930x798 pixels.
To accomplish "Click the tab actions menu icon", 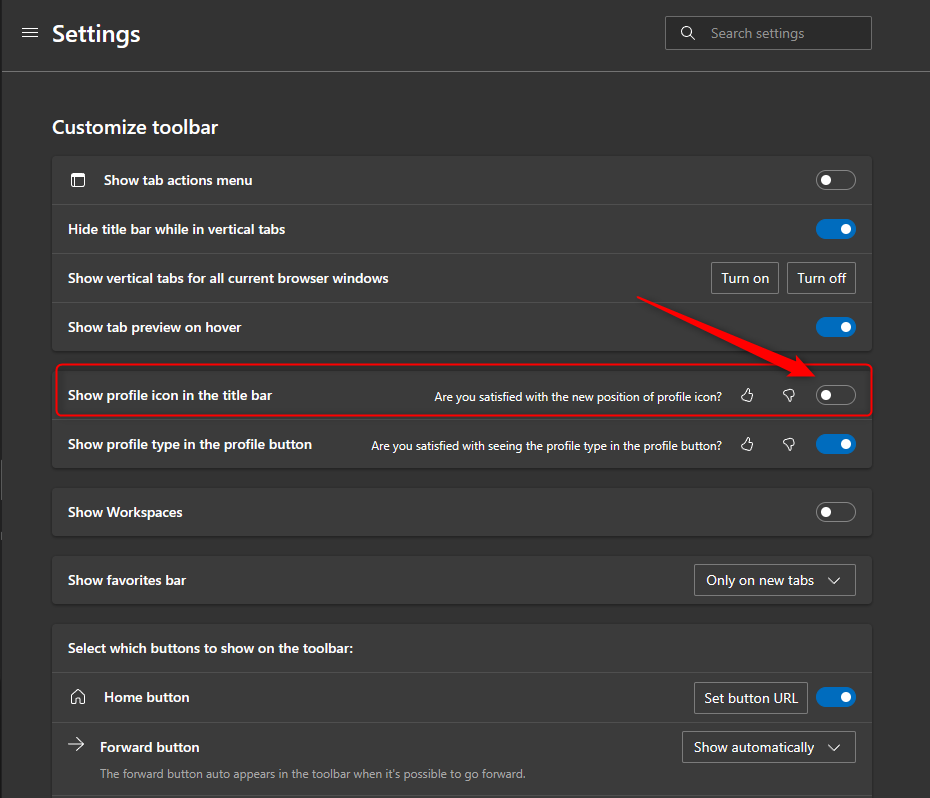I will 78,180.
